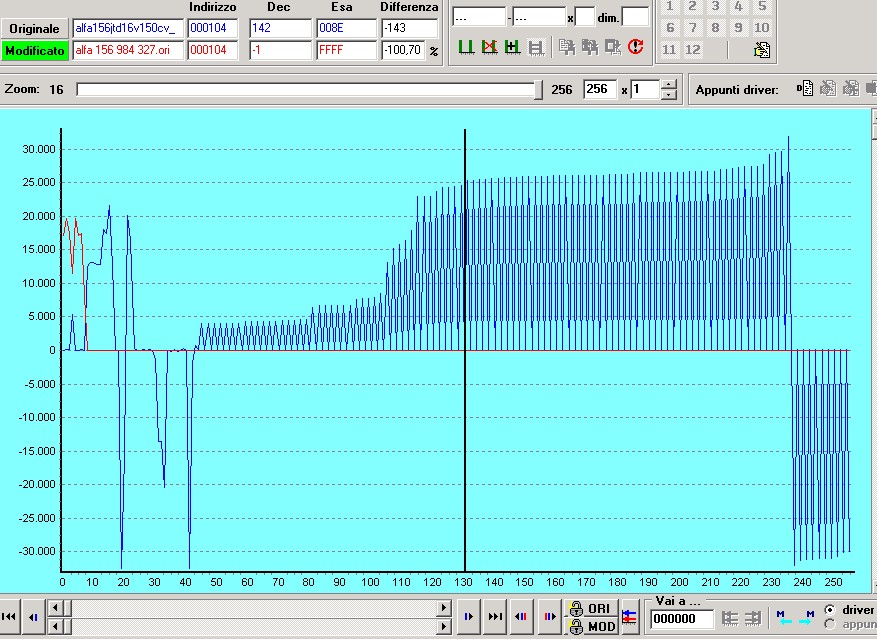The width and height of the screenshot is (877, 639).
Task: Click the Differenza percent field showing -100,70
Action: pyautogui.click(x=404, y=50)
